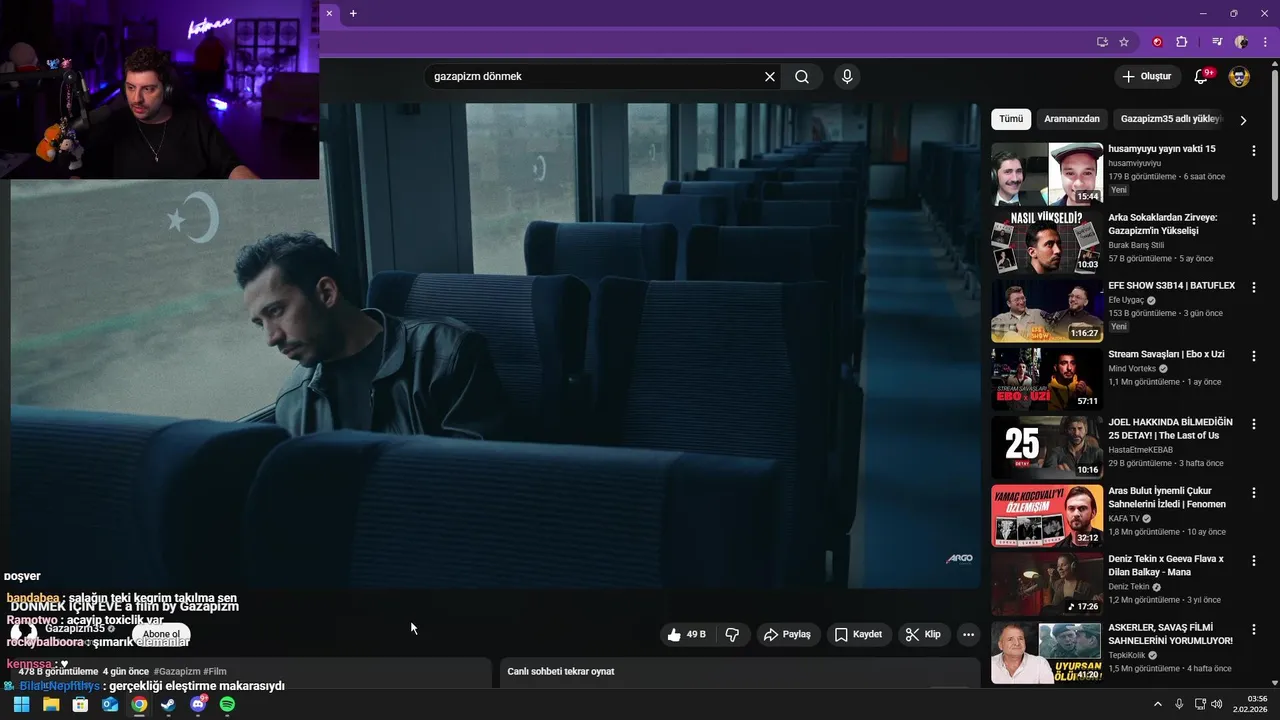This screenshot has width=1280, height=720.
Task: Click the install app icon in address bar
Action: click(x=1102, y=42)
